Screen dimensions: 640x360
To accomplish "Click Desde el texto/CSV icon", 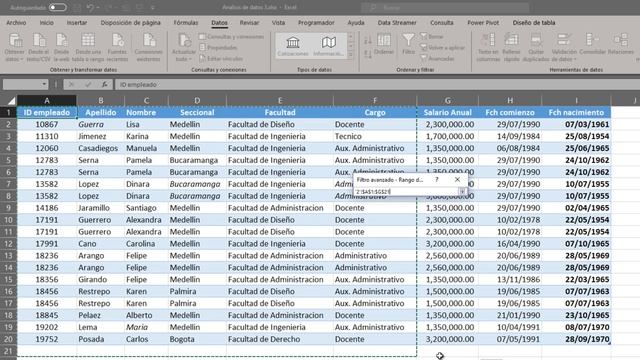I will click(x=39, y=48).
